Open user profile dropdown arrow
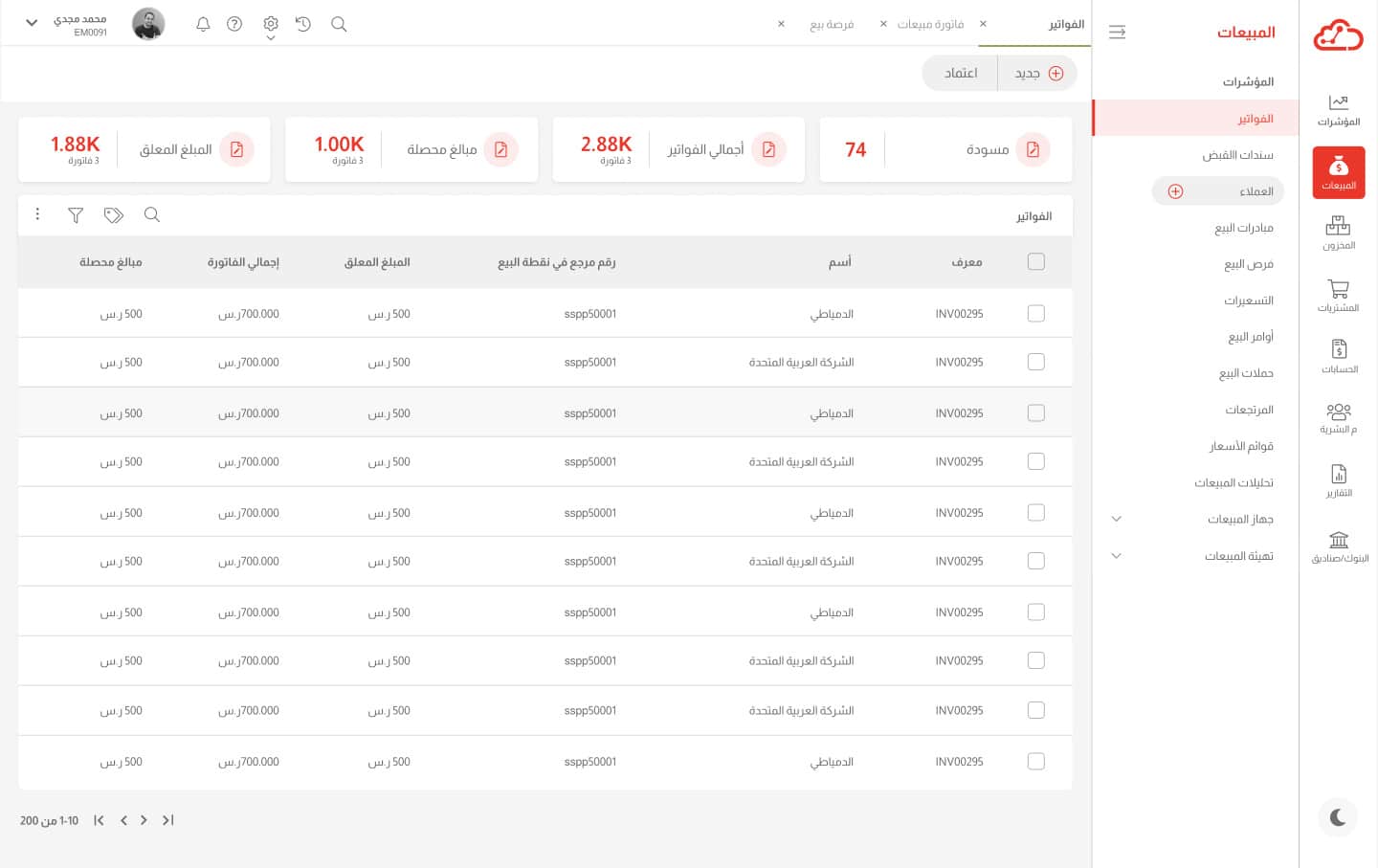 [32, 23]
